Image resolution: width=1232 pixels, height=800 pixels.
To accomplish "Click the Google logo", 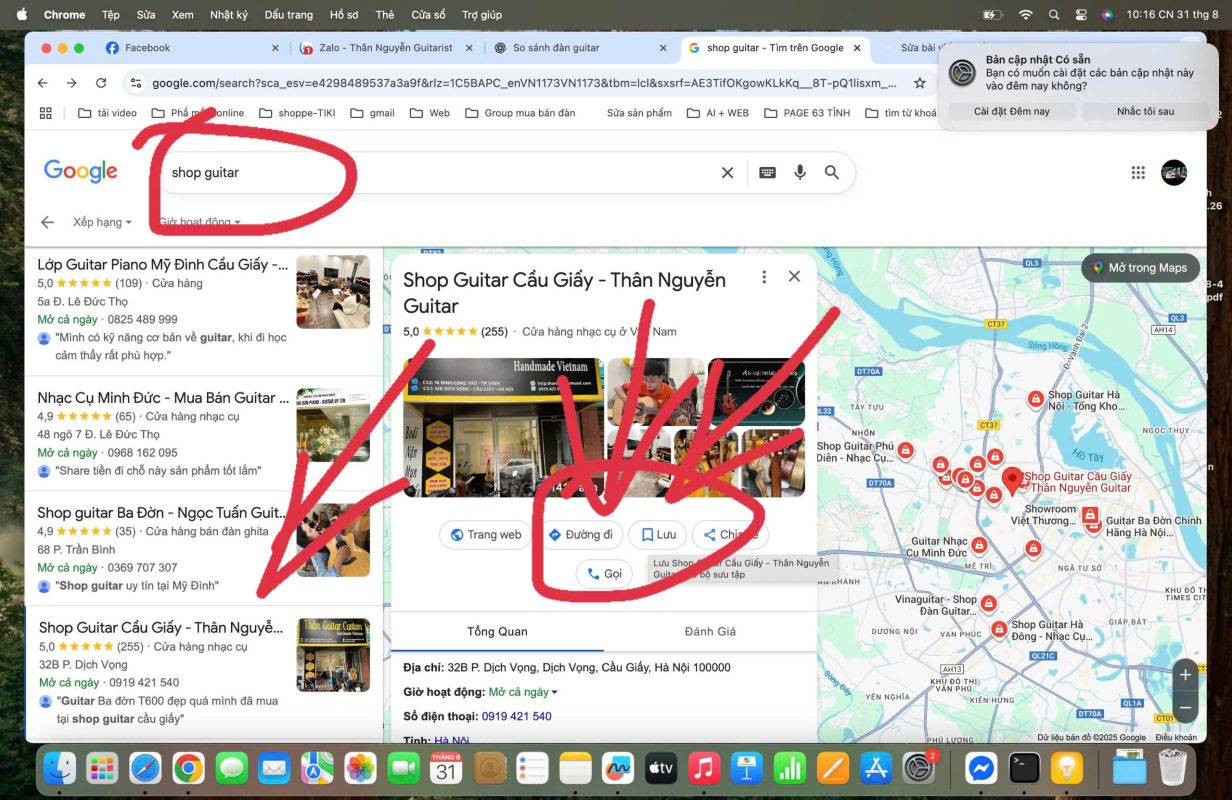I will pos(81,171).
